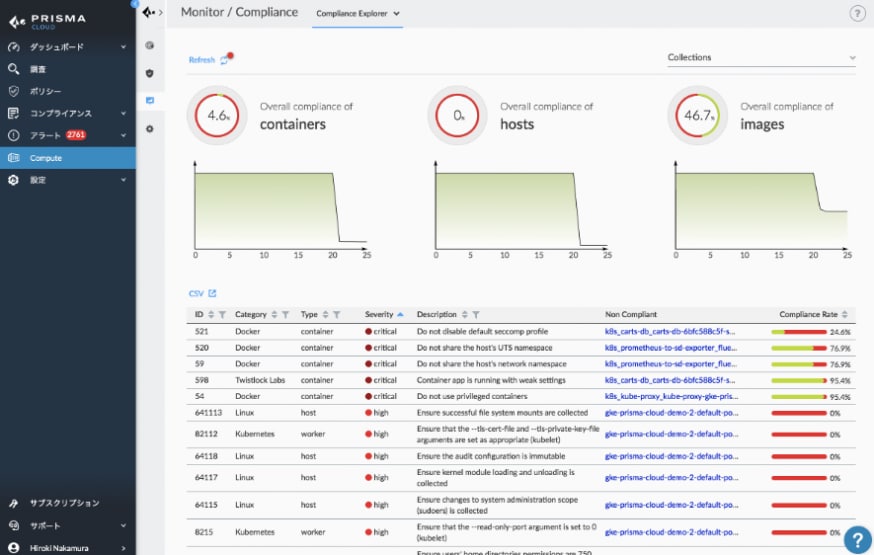This screenshot has height=555, width=874.
Task: Expand the ダッシュボード menu chevron
Action: click(123, 47)
